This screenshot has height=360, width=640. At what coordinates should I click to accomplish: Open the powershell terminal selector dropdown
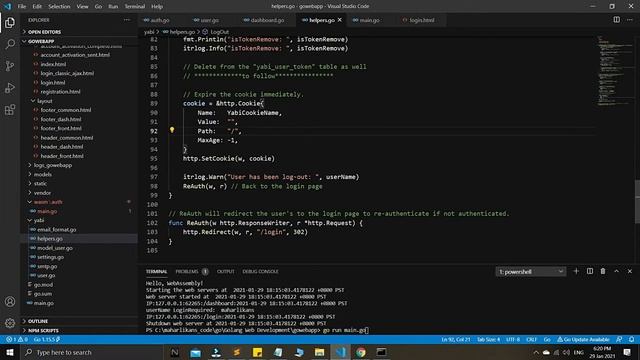coord(531,271)
